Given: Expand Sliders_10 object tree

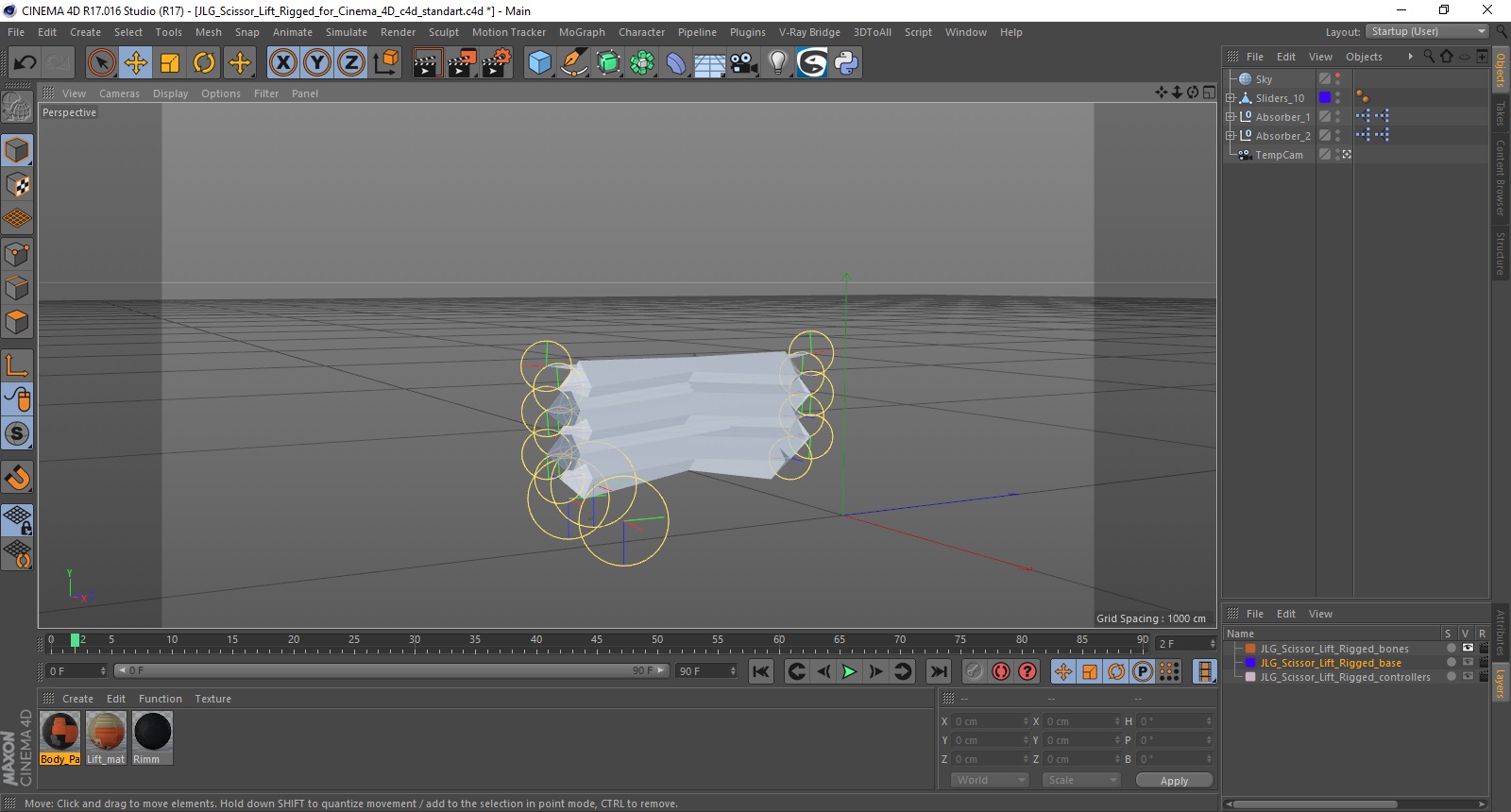Looking at the screenshot, I should (x=1231, y=98).
